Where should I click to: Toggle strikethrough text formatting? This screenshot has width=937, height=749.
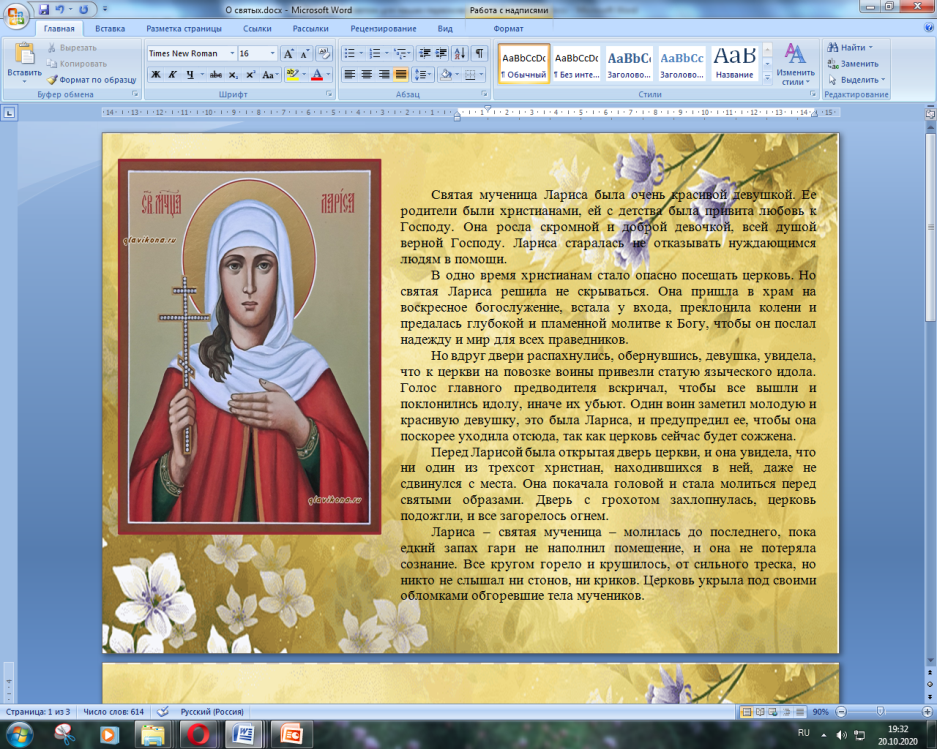point(216,75)
